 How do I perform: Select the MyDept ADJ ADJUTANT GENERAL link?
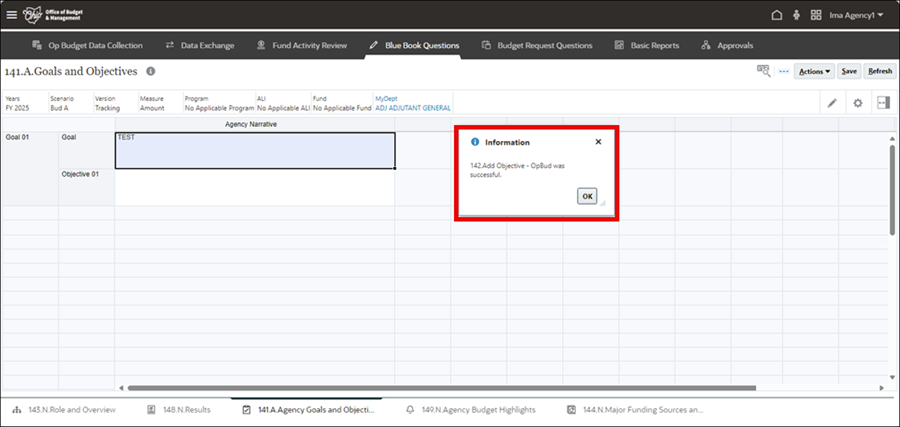tap(412, 108)
